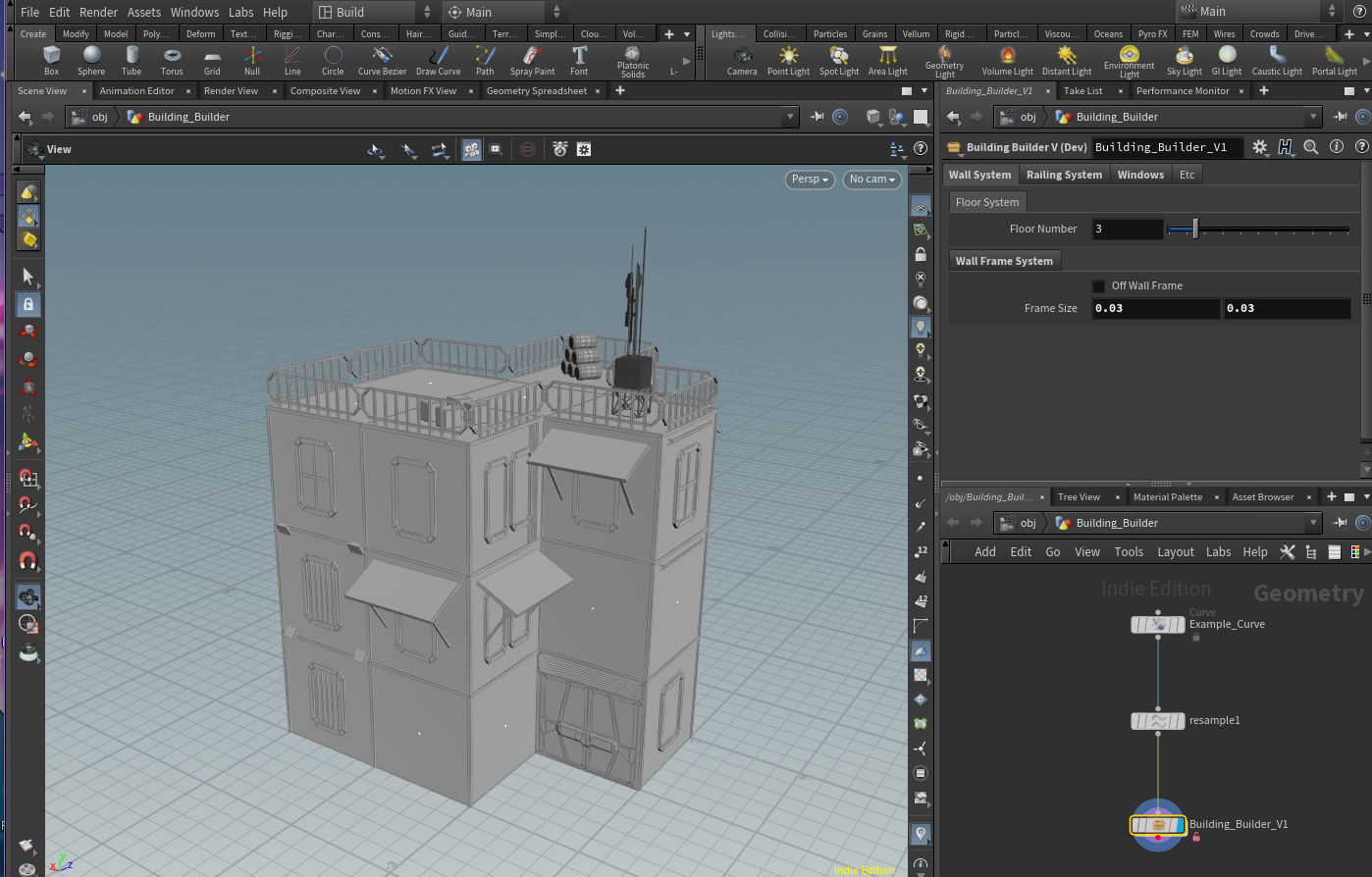Screen dimensions: 1372x877
Task: Open the Material Palette tab
Action: click(1167, 497)
